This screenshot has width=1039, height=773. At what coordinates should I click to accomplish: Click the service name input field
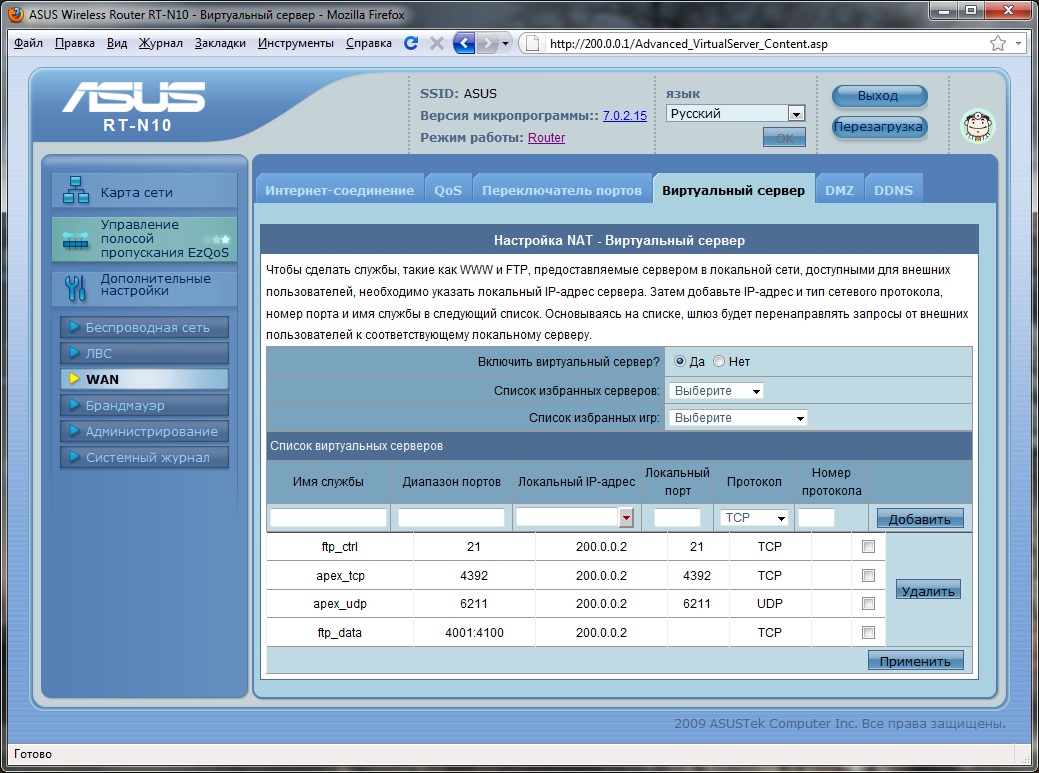[x=328, y=518]
